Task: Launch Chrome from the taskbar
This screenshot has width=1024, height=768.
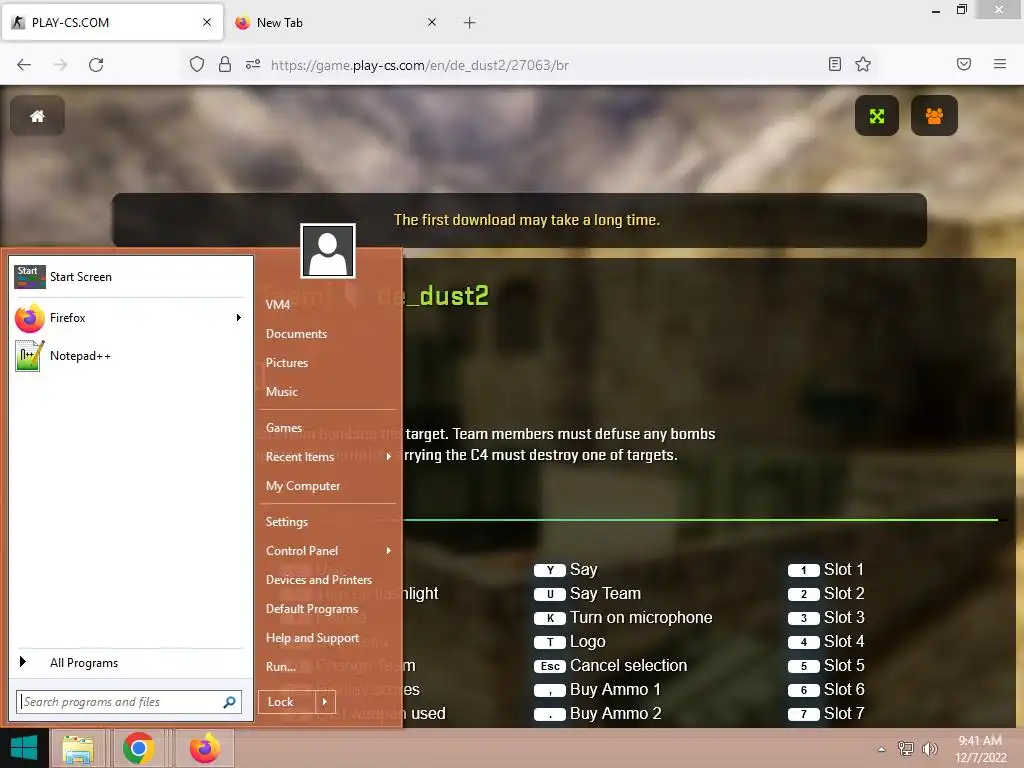Action: (x=138, y=748)
